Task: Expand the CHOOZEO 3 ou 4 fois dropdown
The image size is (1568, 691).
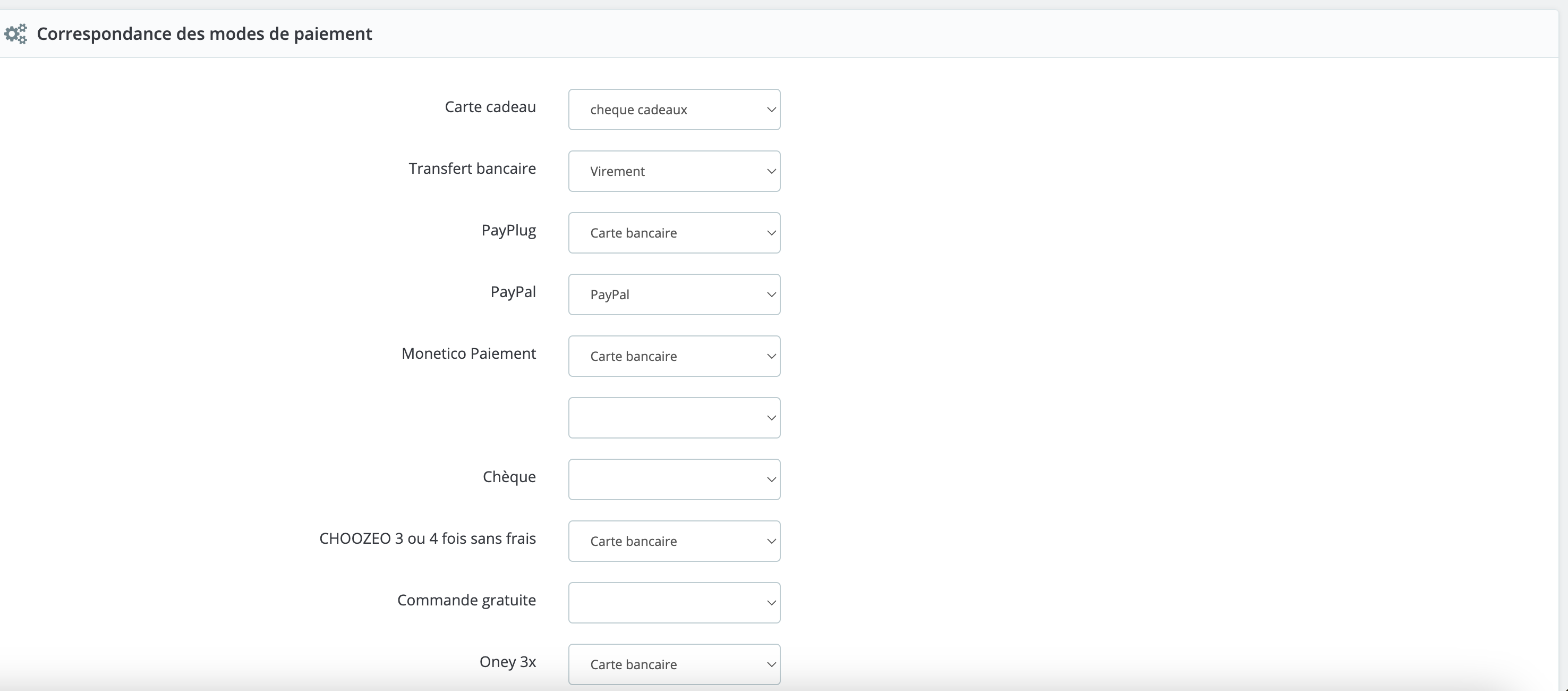Action: 674,541
